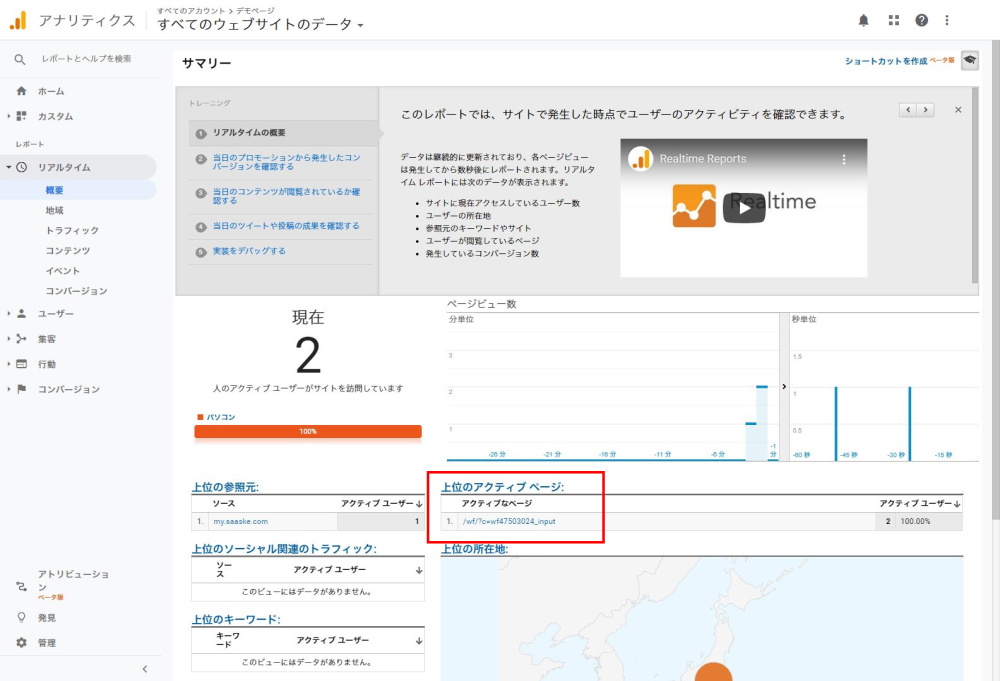1000x681 pixels.
Task: Open the 管理 gear icon
Action: tap(21, 643)
